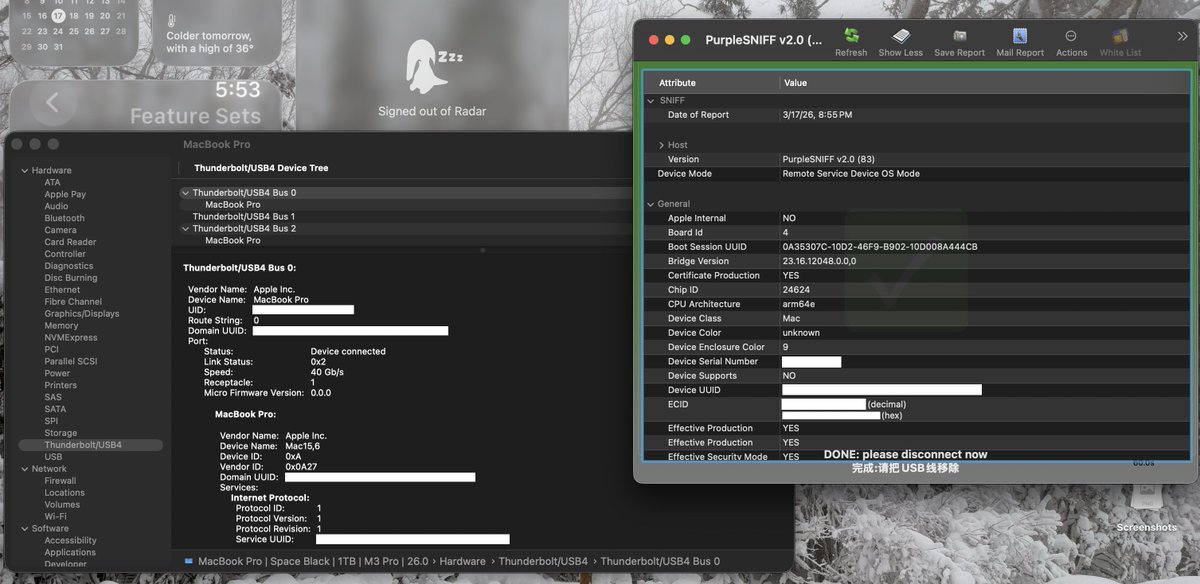
Task: Select the Bridge Version row
Action: coord(917,261)
